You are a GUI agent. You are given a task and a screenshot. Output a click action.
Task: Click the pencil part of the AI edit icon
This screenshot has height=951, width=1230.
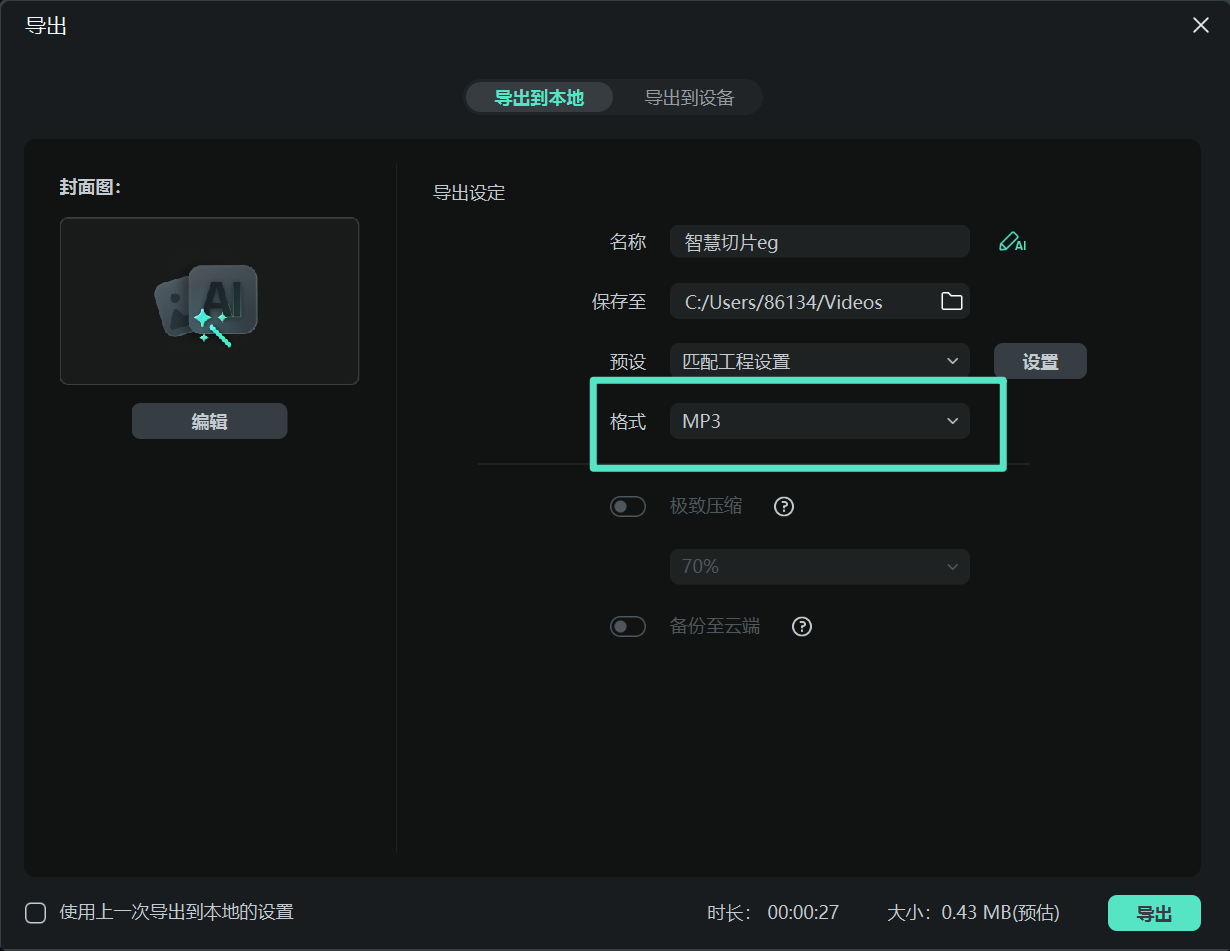[1006, 239]
